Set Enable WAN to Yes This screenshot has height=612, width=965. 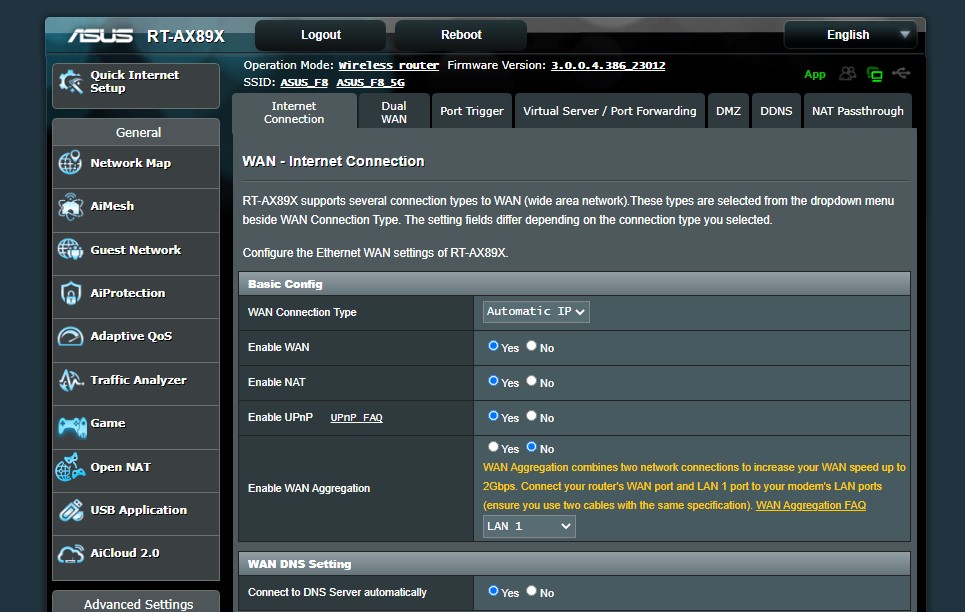(493, 346)
